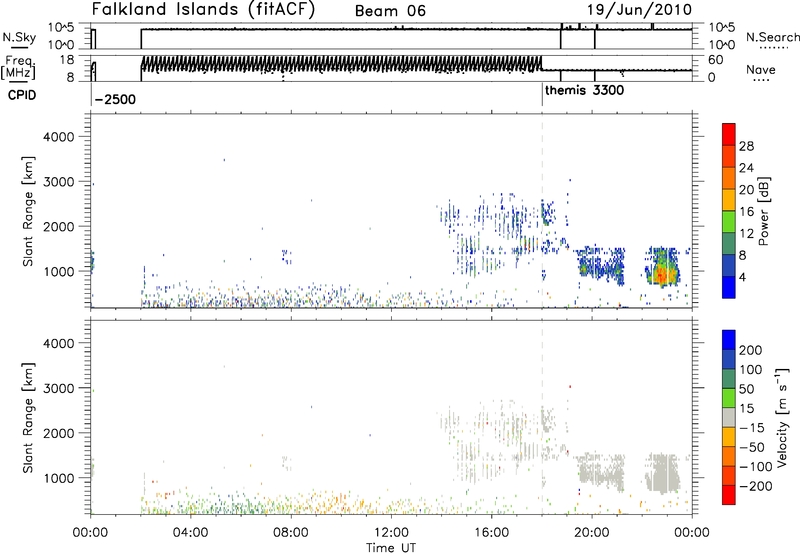Viewport: 800px width, 554px height.
Task: Select the 'Beam 06' header label
Action: tap(390, 11)
